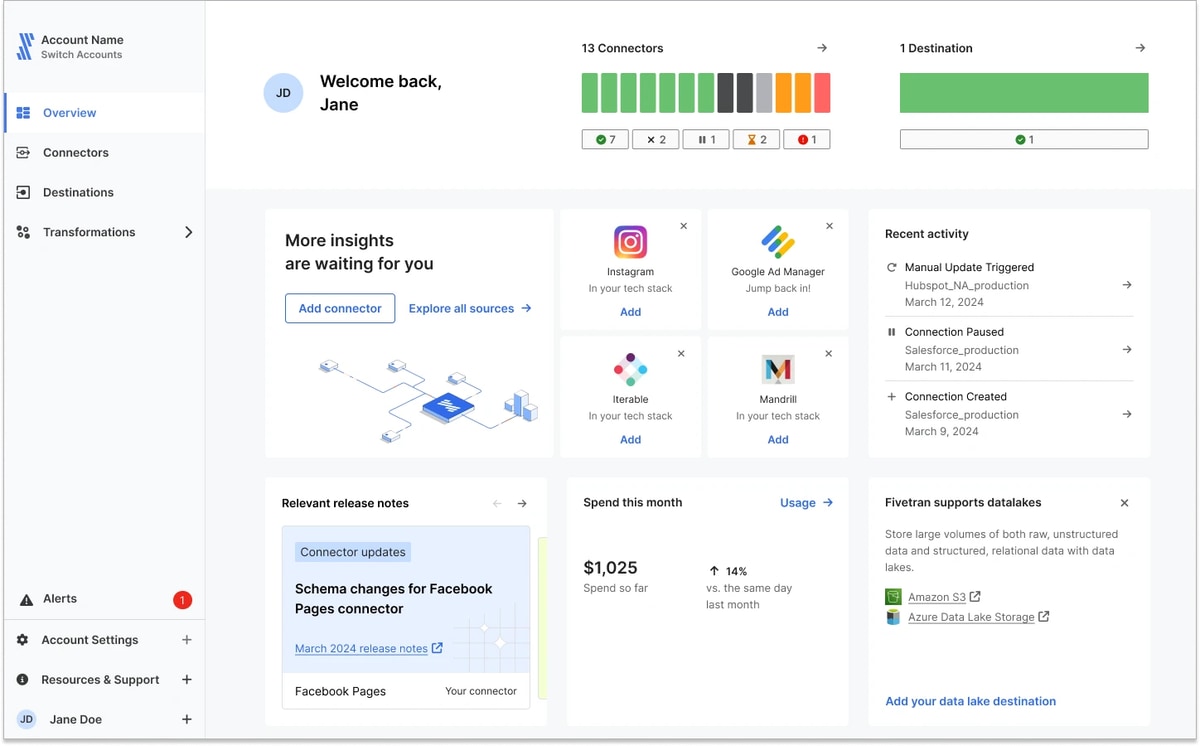The width and height of the screenshot is (1200, 746).
Task: Add the Iterable connector
Action: click(630, 440)
